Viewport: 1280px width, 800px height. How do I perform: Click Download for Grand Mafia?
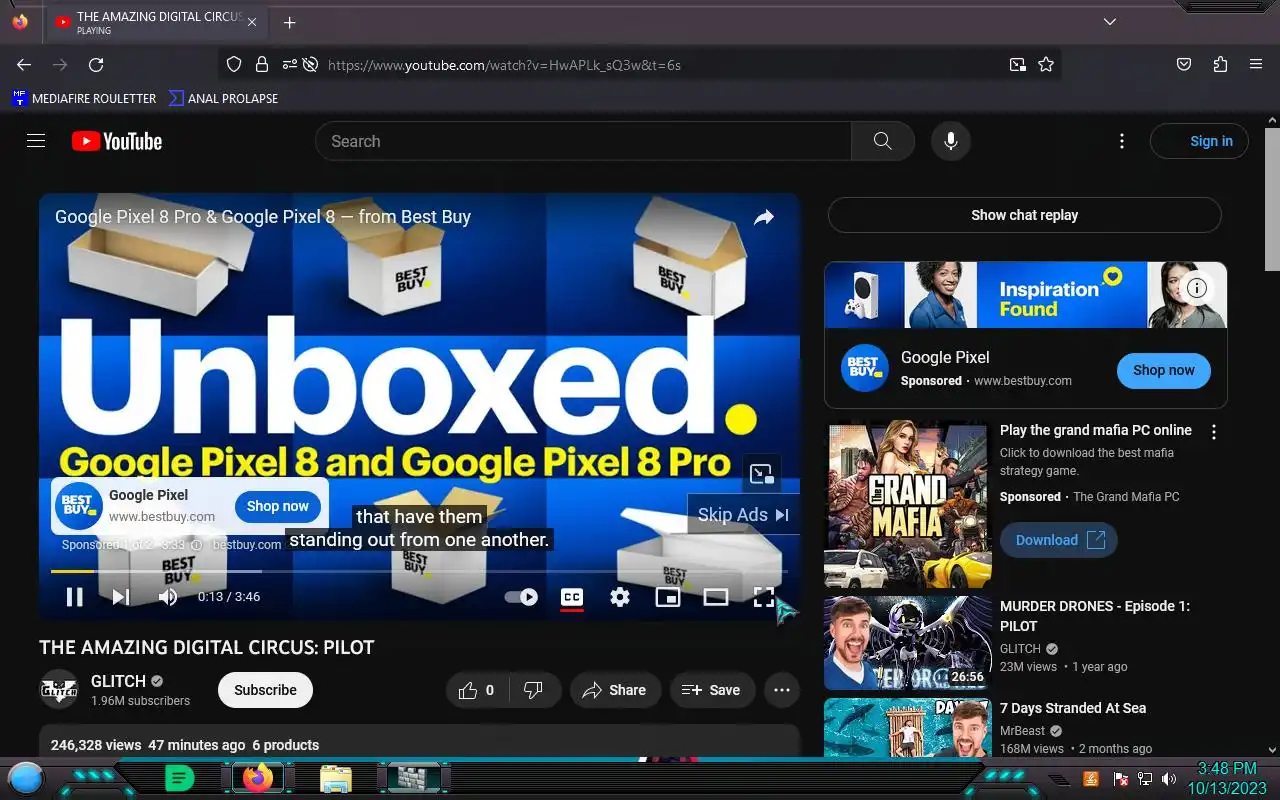[1059, 540]
